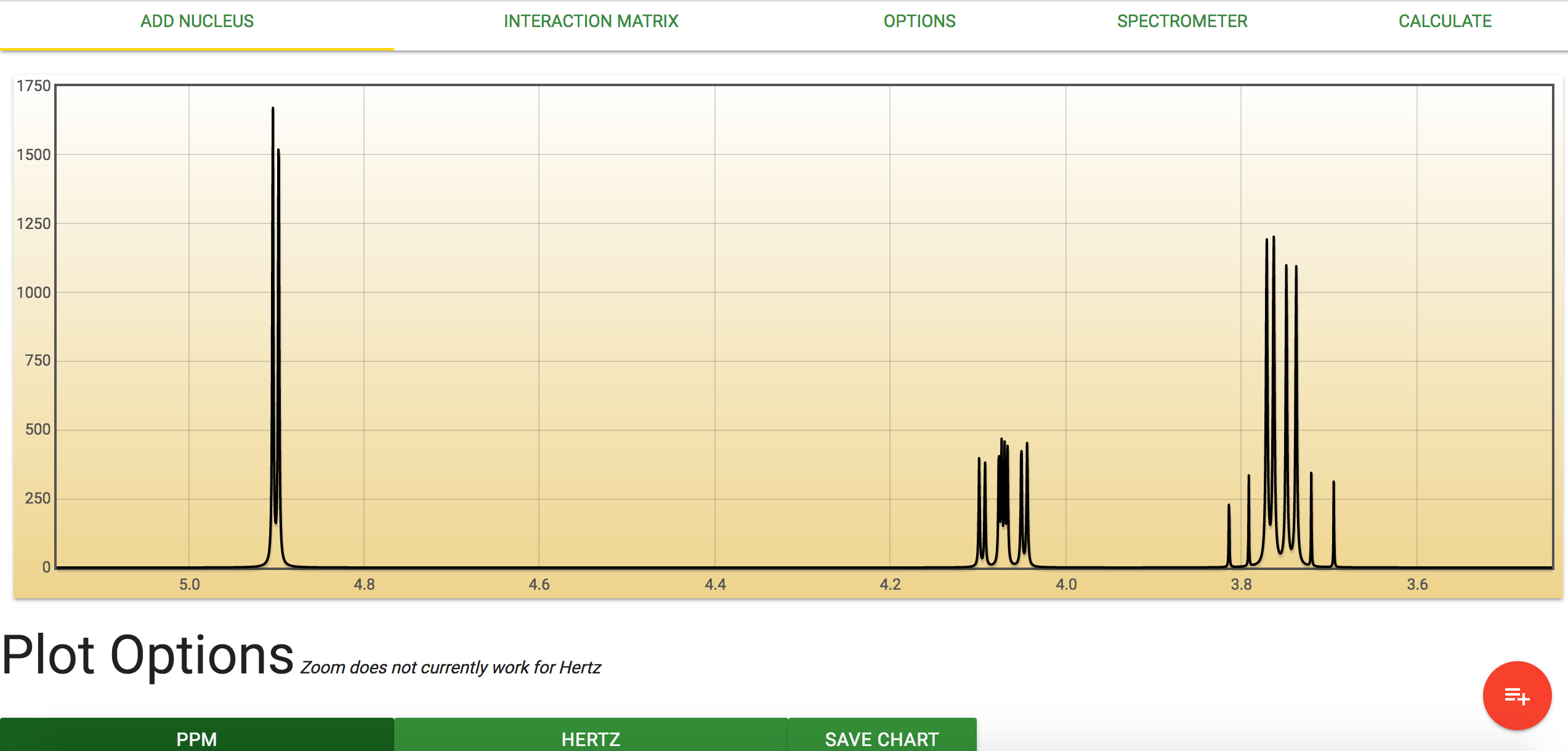1568x751 pixels.
Task: Open the Add Nucleus tab
Action: tap(197, 21)
